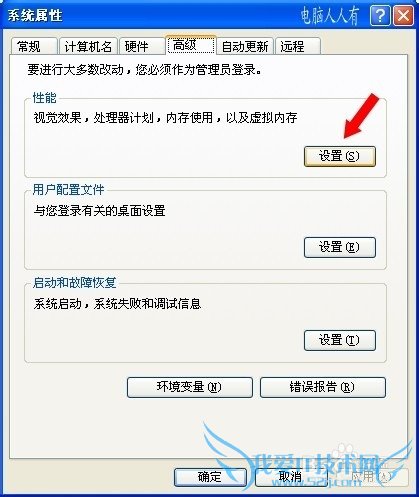Click the 高级 tab
Image resolution: width=419 pixels, height=497 pixels.
(191, 45)
